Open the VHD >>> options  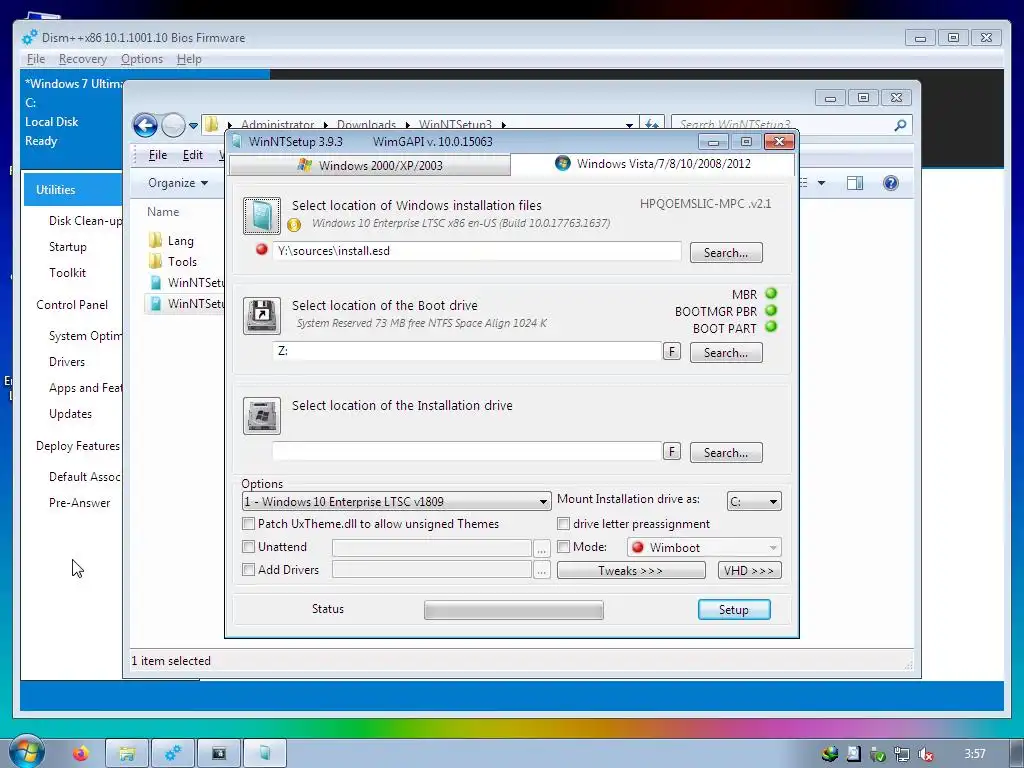749,570
